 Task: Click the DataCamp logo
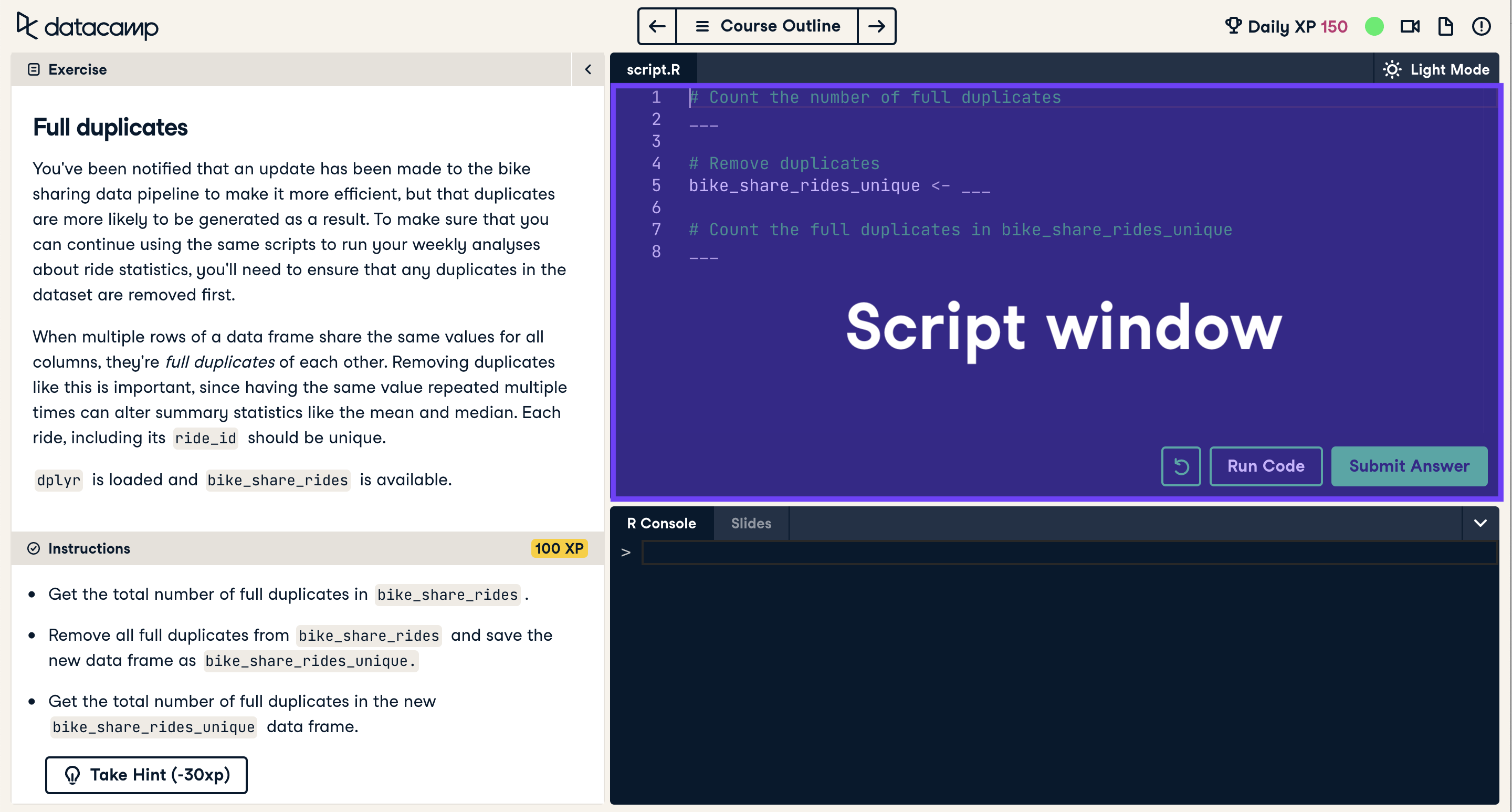(x=87, y=26)
